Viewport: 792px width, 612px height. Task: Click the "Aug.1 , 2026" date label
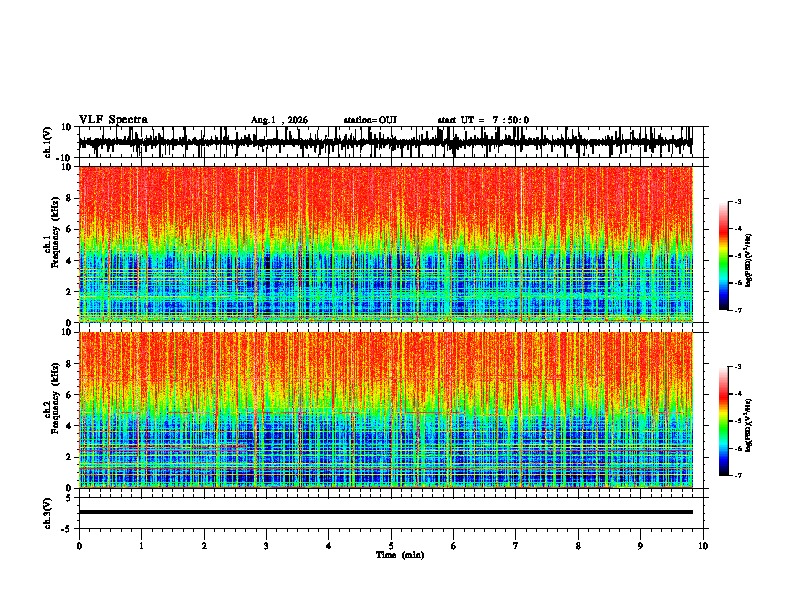point(279,120)
